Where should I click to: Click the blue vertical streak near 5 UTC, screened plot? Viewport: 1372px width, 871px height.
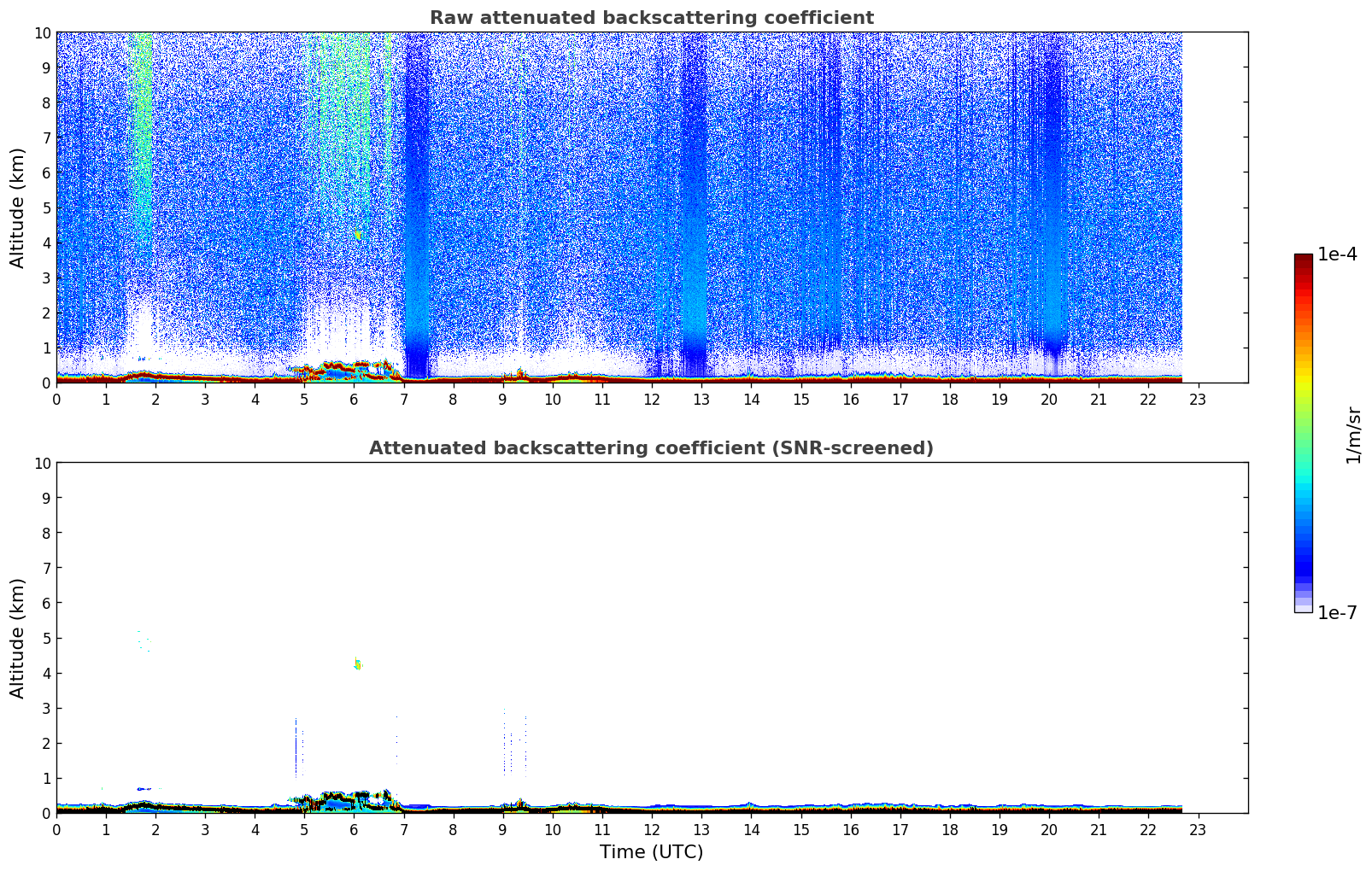296,747
